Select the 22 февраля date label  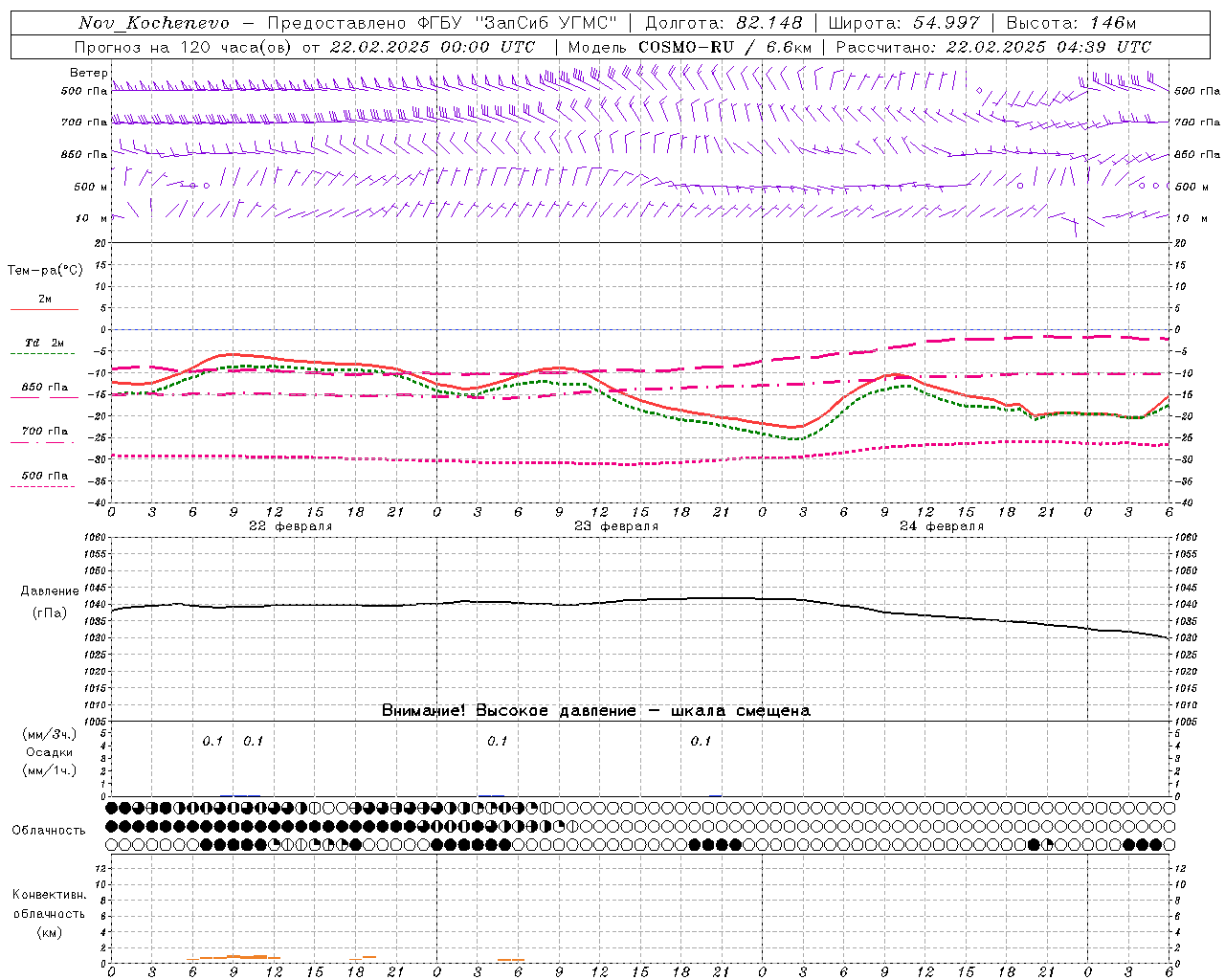[291, 526]
